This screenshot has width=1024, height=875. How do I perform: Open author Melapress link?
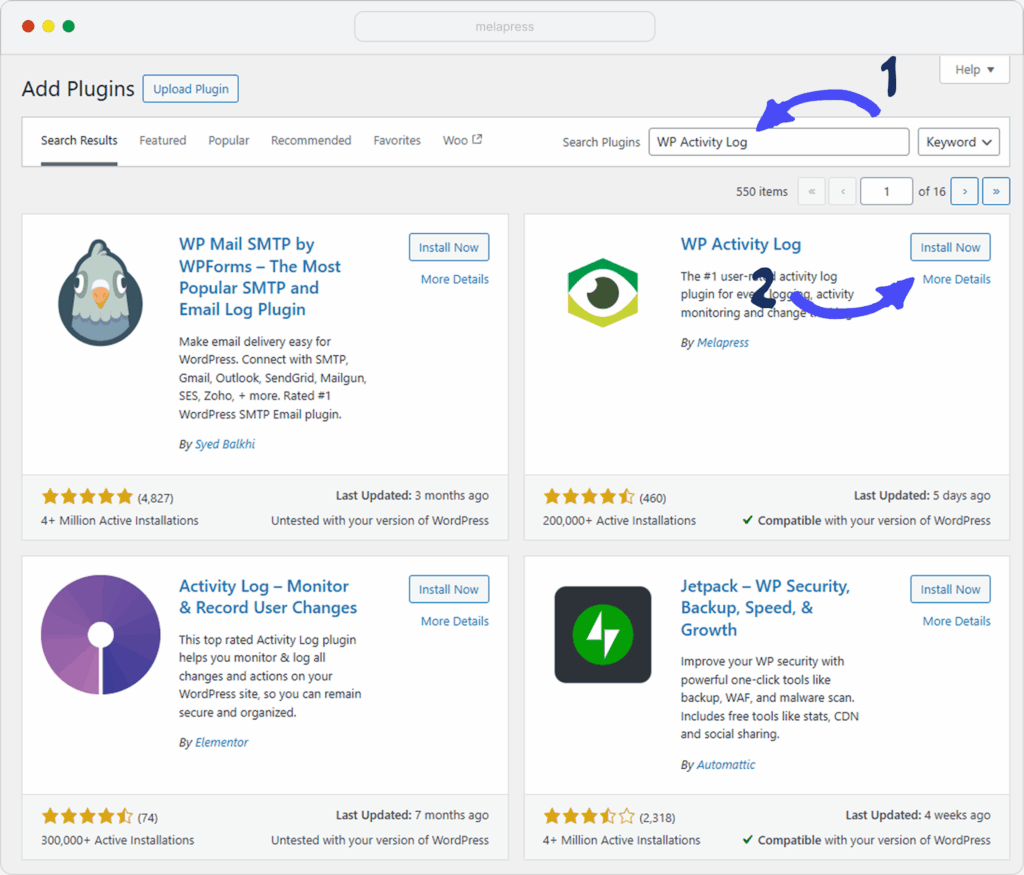pyautogui.click(x=722, y=342)
